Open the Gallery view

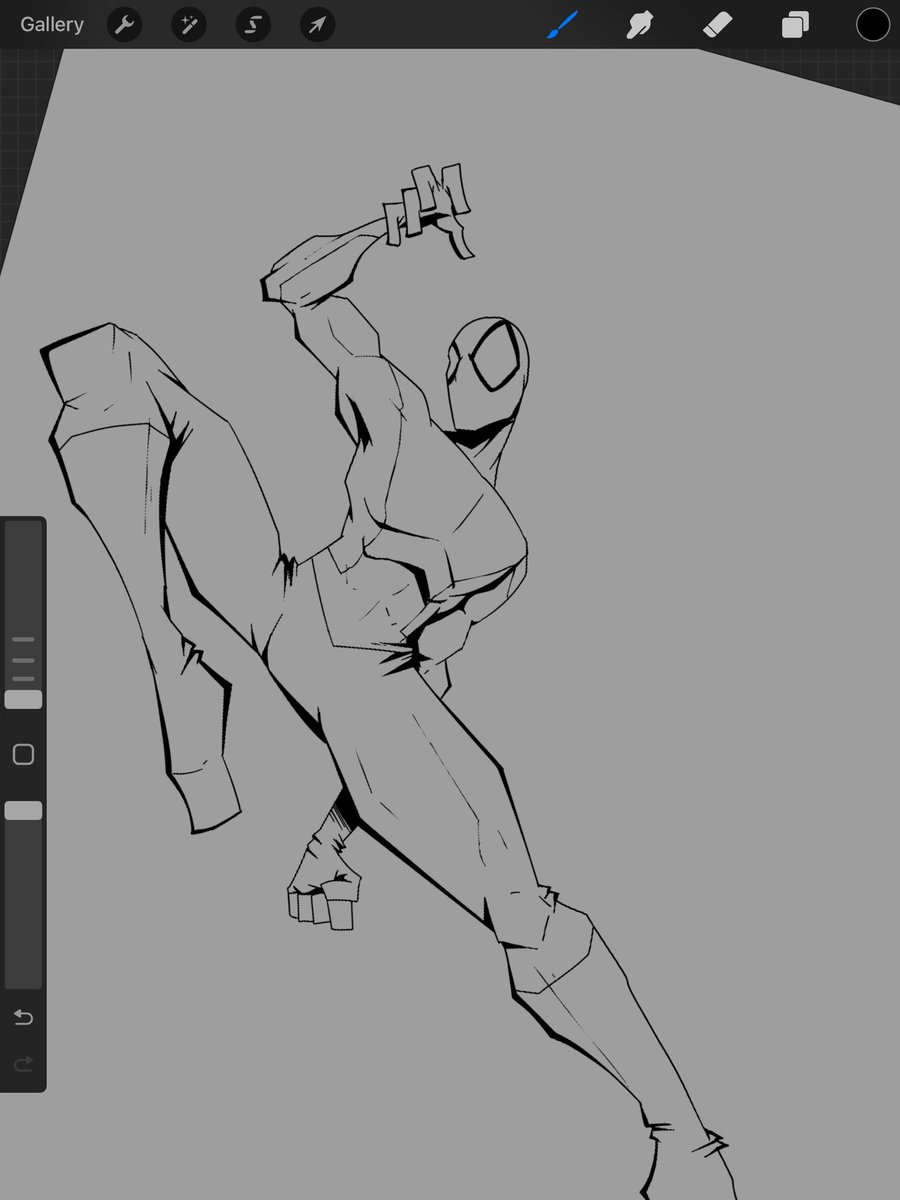pyautogui.click(x=52, y=25)
